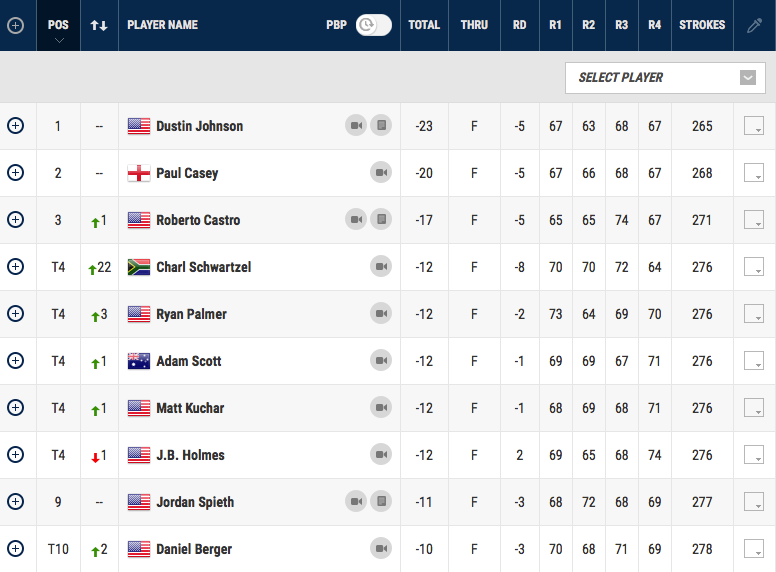The image size is (776, 572).
Task: Sort by the TOTAL column header
Action: click(424, 25)
